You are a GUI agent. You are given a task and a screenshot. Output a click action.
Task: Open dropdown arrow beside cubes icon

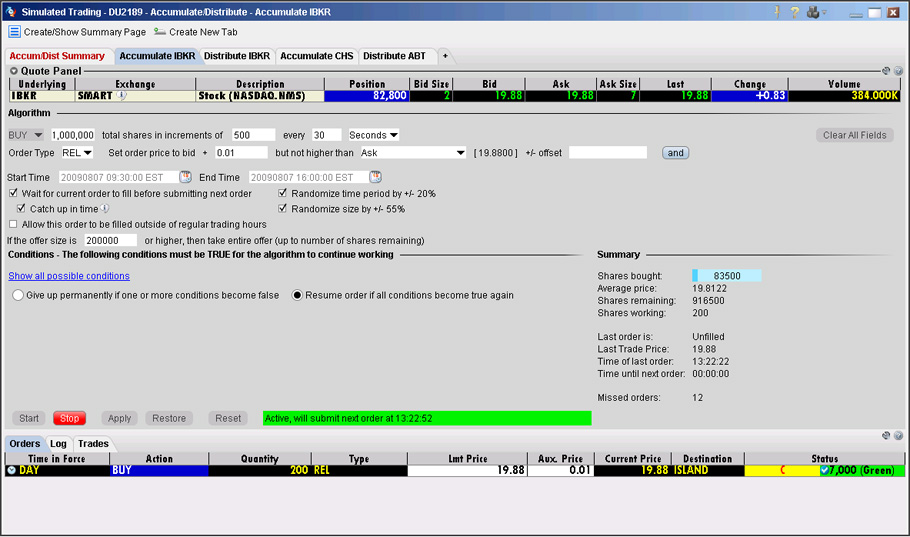click(824, 12)
